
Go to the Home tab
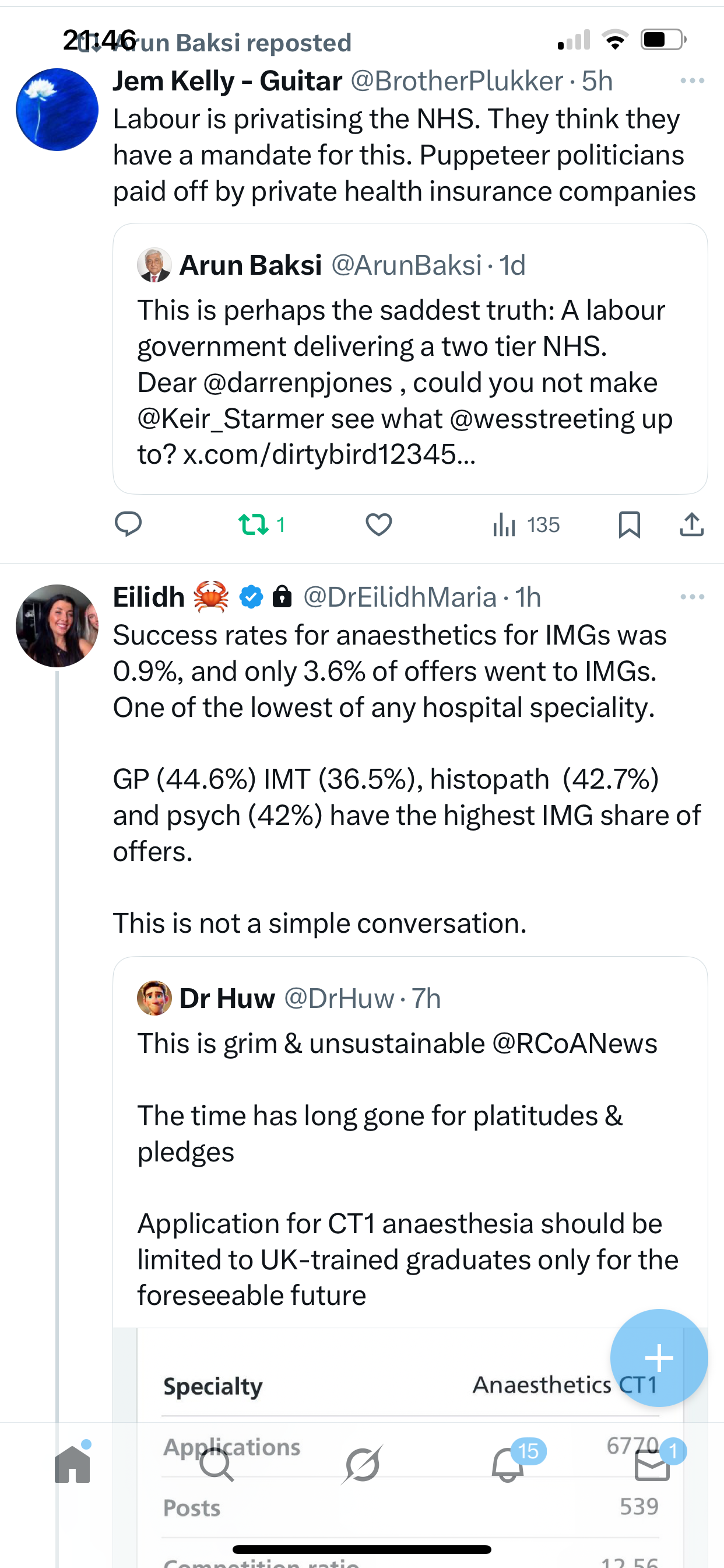pos(72,1464)
